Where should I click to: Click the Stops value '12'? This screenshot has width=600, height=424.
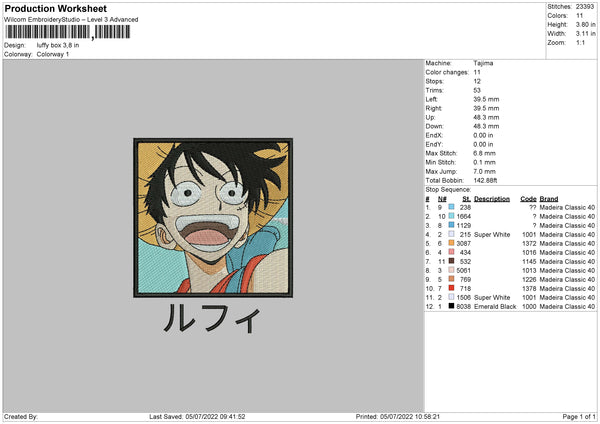tap(477, 81)
